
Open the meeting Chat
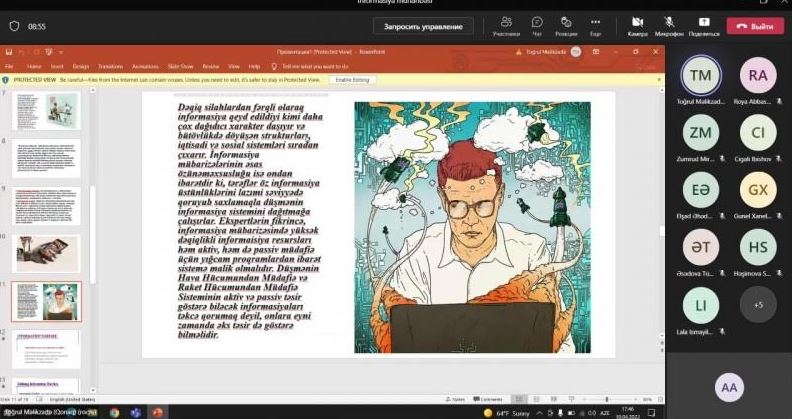tap(537, 26)
